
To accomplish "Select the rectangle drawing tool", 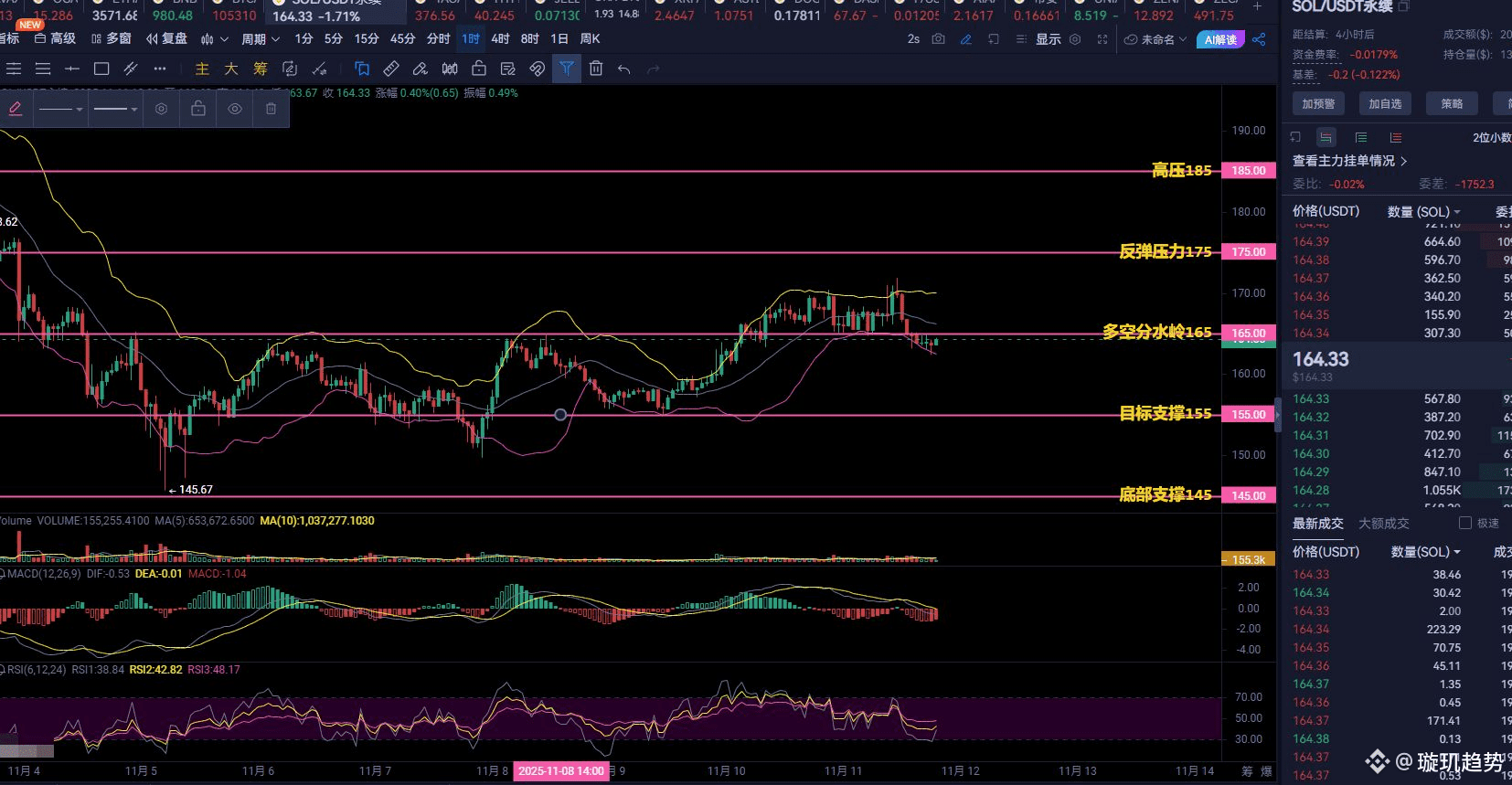I will coord(101,69).
